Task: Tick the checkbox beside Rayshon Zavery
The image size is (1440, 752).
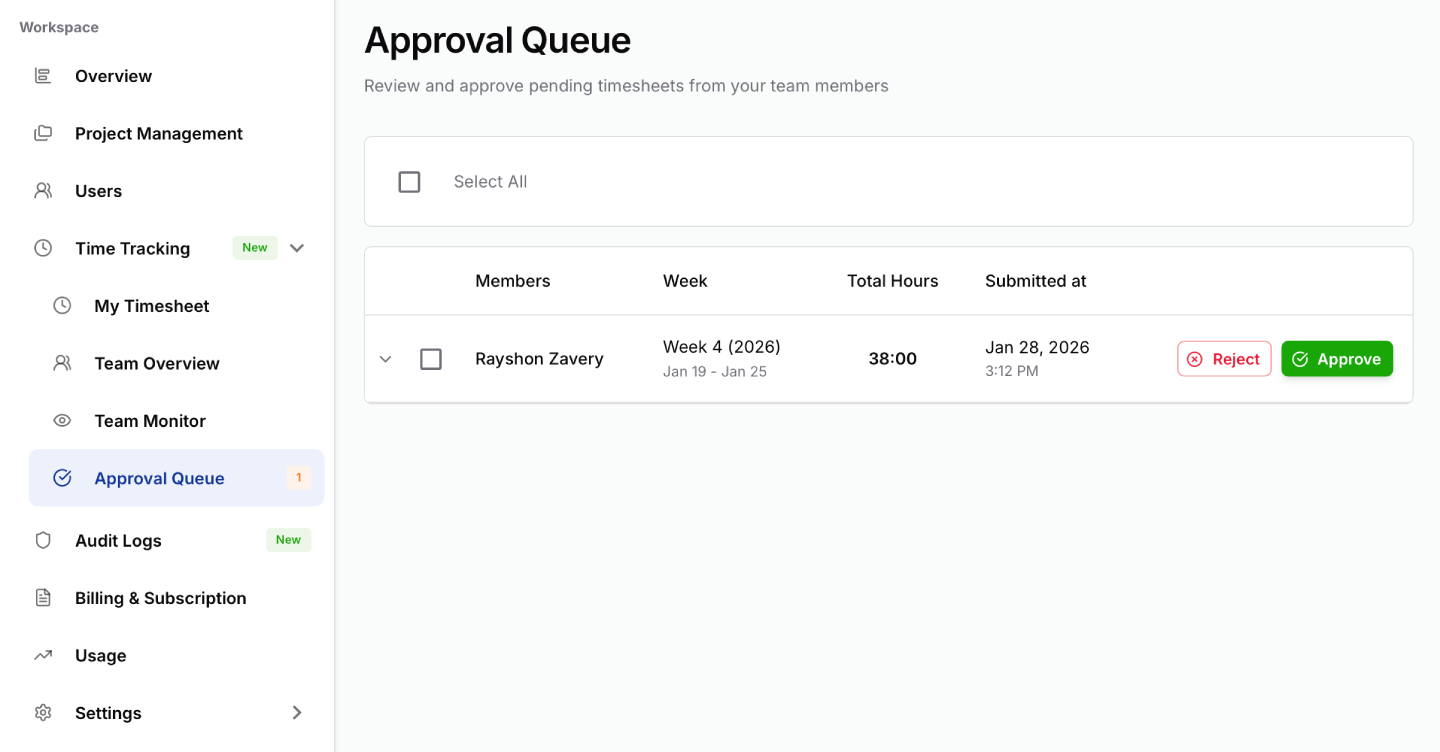Action: [x=431, y=358]
